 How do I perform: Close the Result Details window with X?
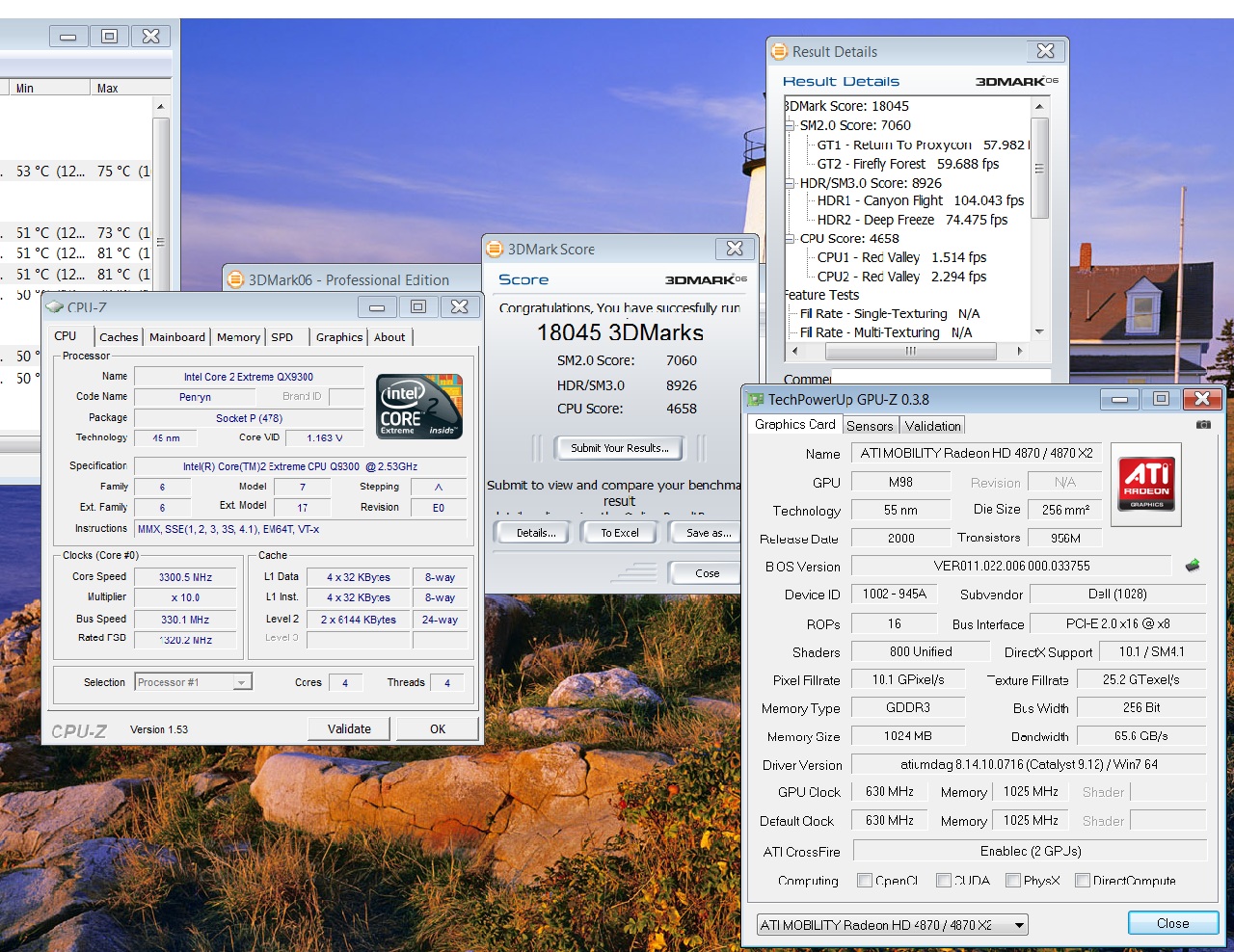coord(1045,51)
